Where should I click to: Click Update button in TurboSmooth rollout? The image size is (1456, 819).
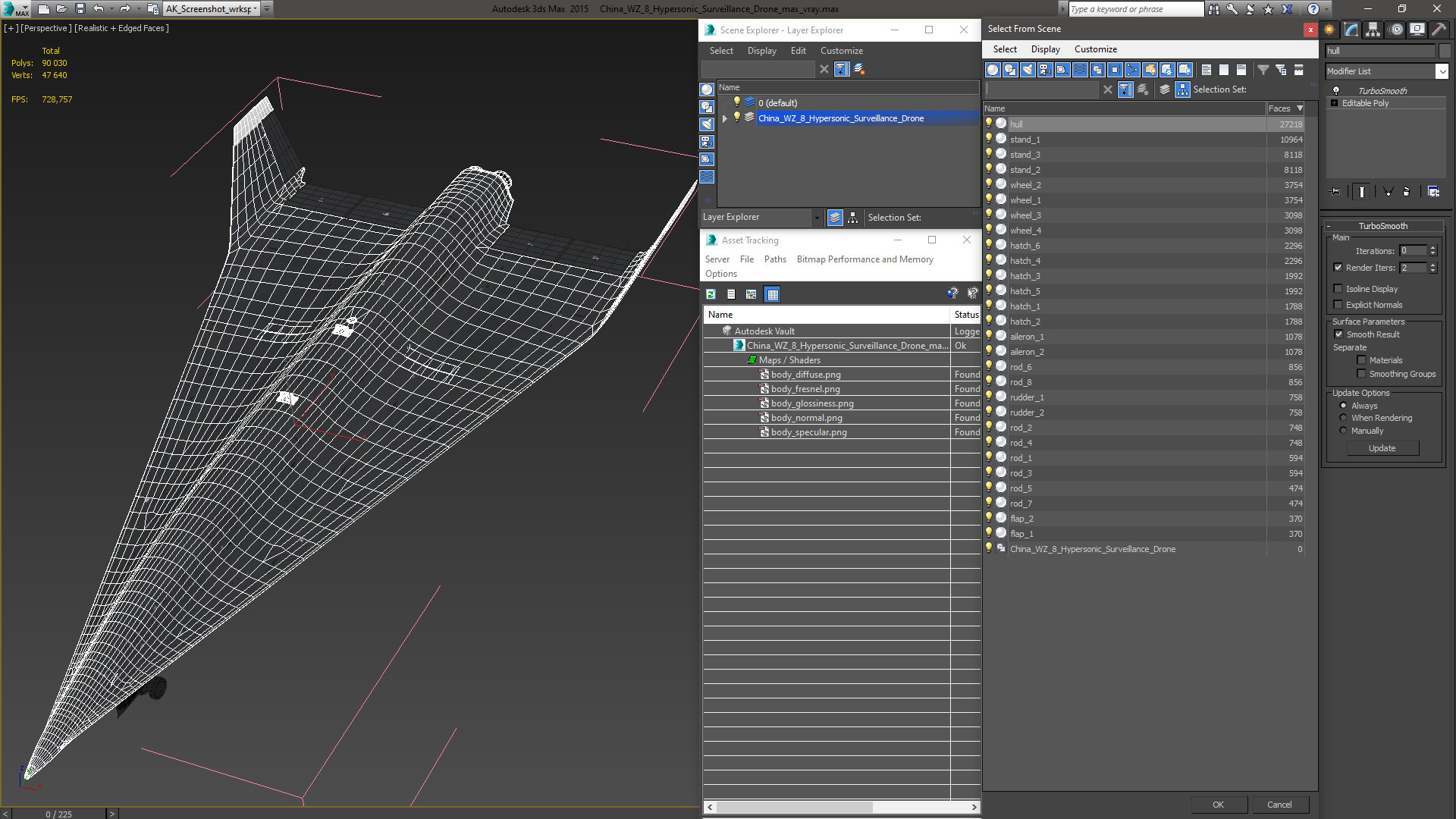[1382, 448]
